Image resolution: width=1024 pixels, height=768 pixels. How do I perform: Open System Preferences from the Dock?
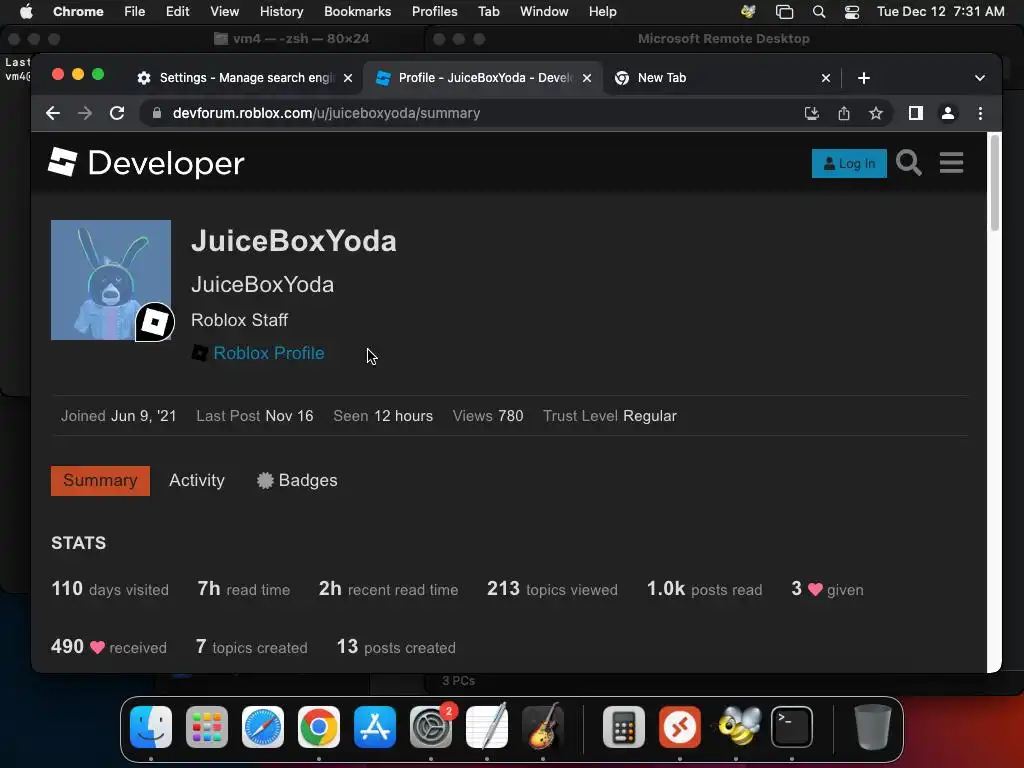431,727
